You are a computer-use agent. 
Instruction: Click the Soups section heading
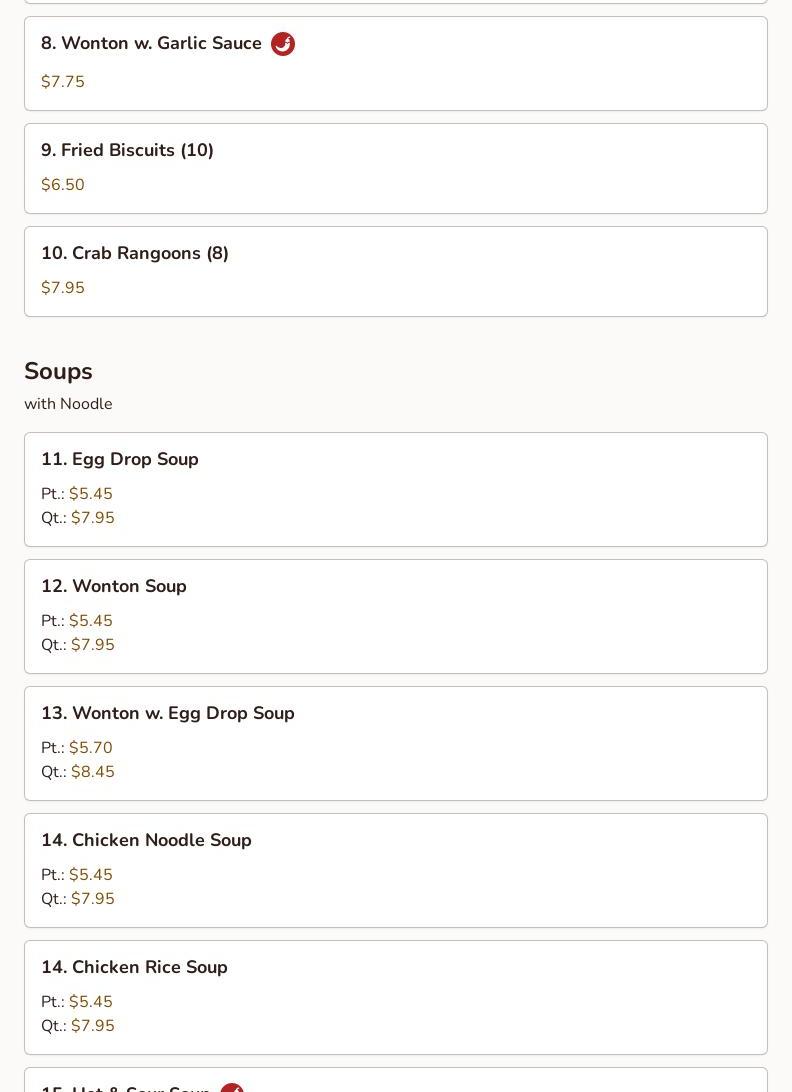click(58, 371)
